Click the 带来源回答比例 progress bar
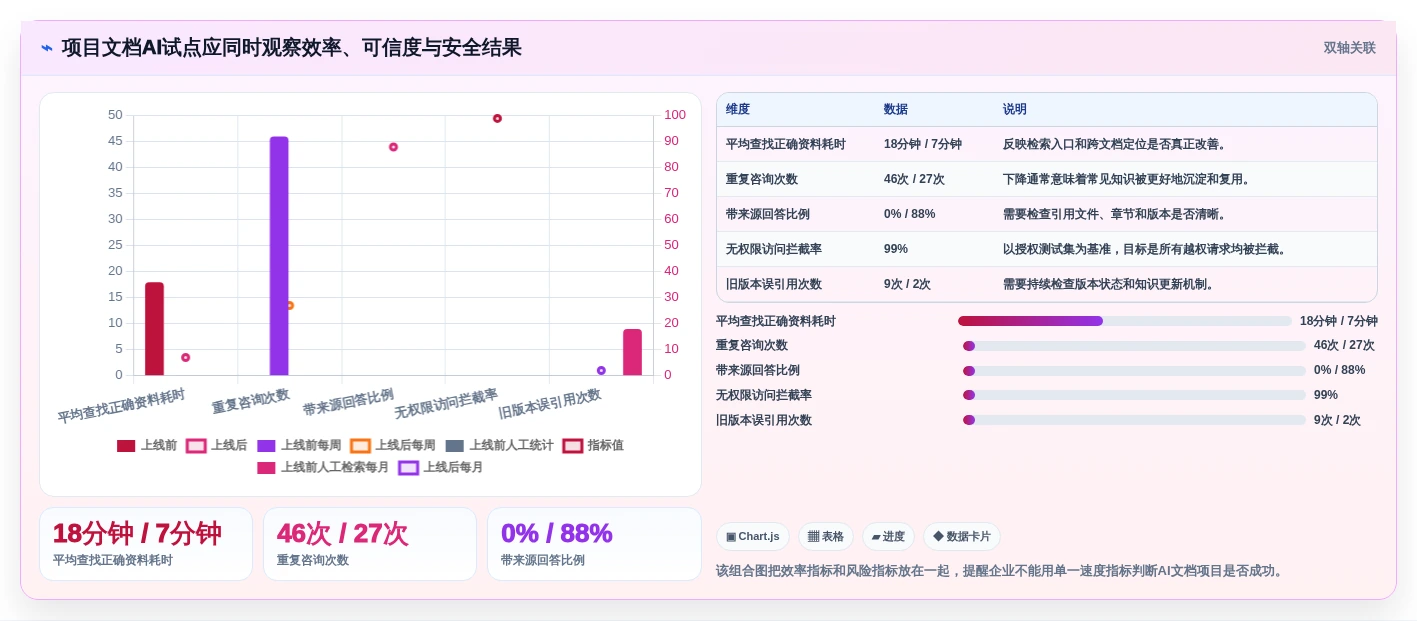This screenshot has height=621, width=1417. click(x=1134, y=370)
